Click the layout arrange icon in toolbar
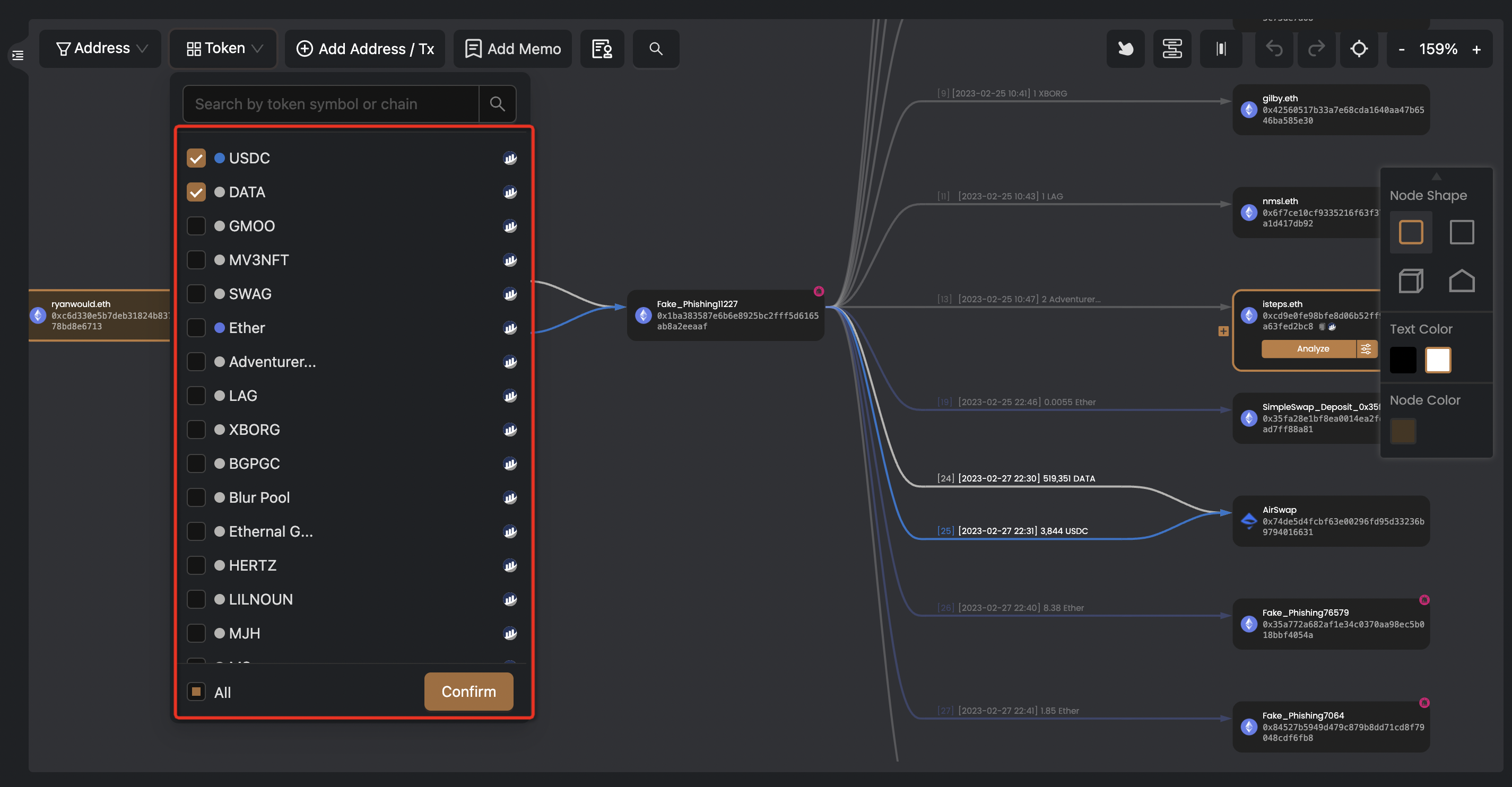Viewport: 1512px width, 787px height. pos(1171,49)
